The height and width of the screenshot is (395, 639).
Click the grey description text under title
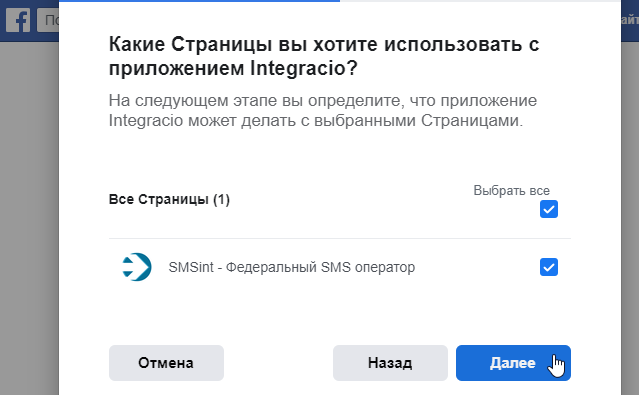coord(323,110)
